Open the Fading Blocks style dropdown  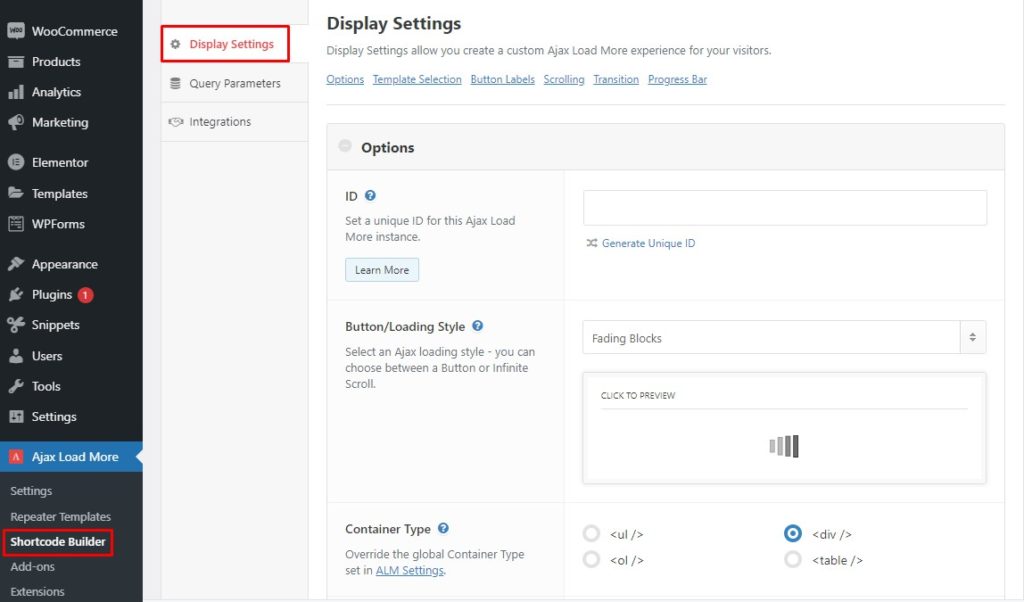pos(784,338)
